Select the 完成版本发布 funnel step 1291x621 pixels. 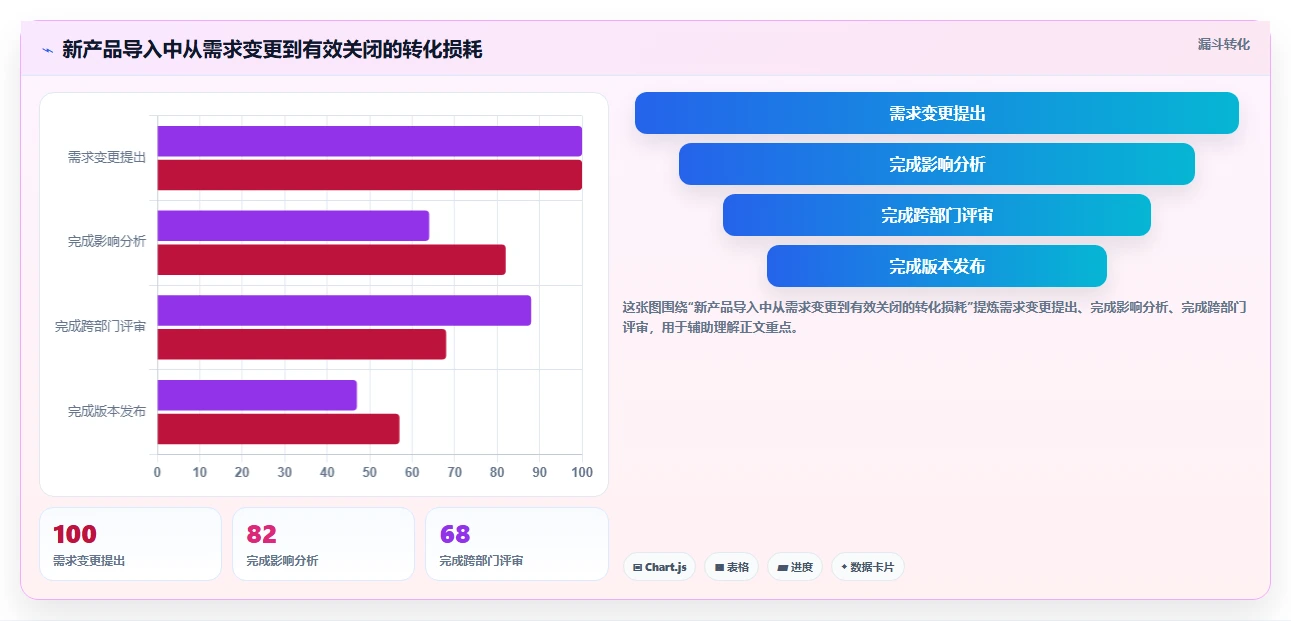click(x=937, y=266)
